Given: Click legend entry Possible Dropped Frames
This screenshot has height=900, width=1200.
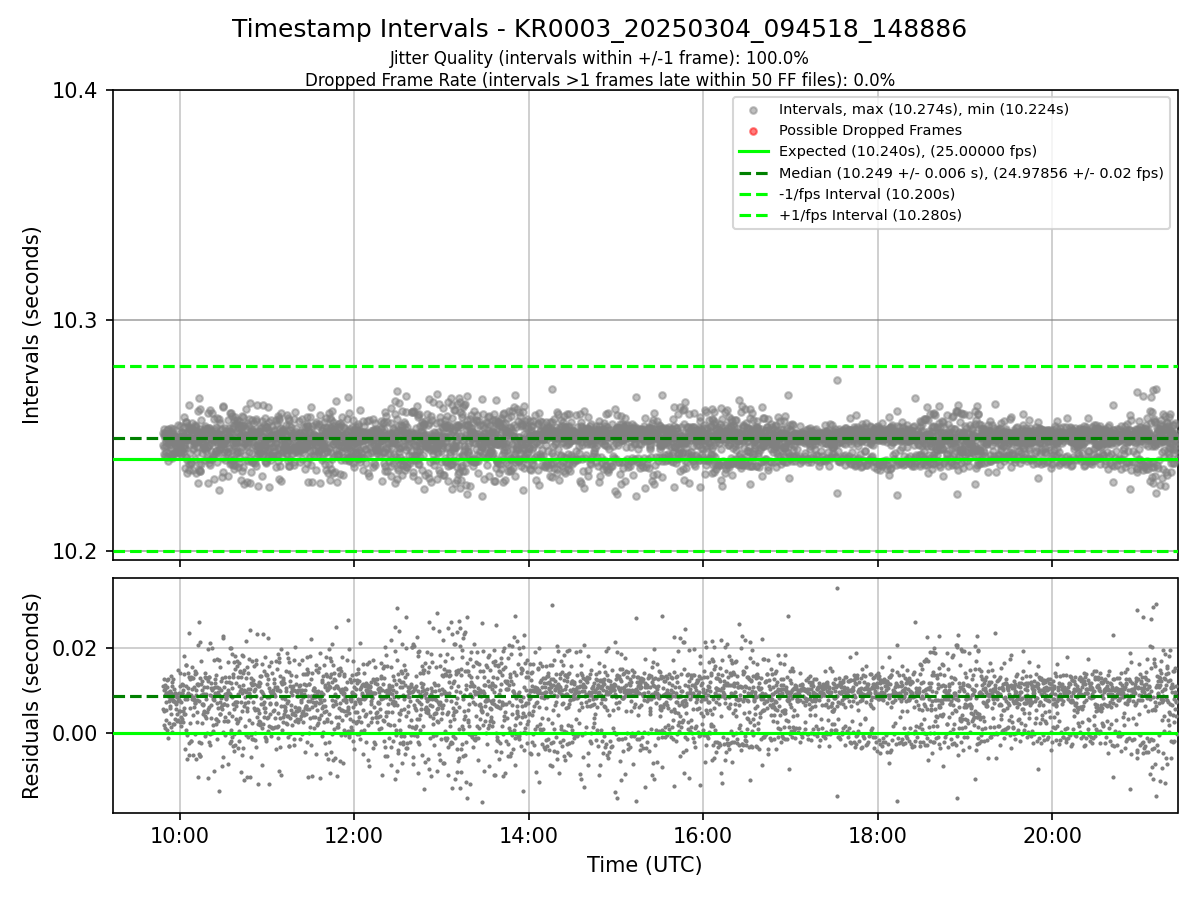Looking at the screenshot, I should (x=870, y=130).
